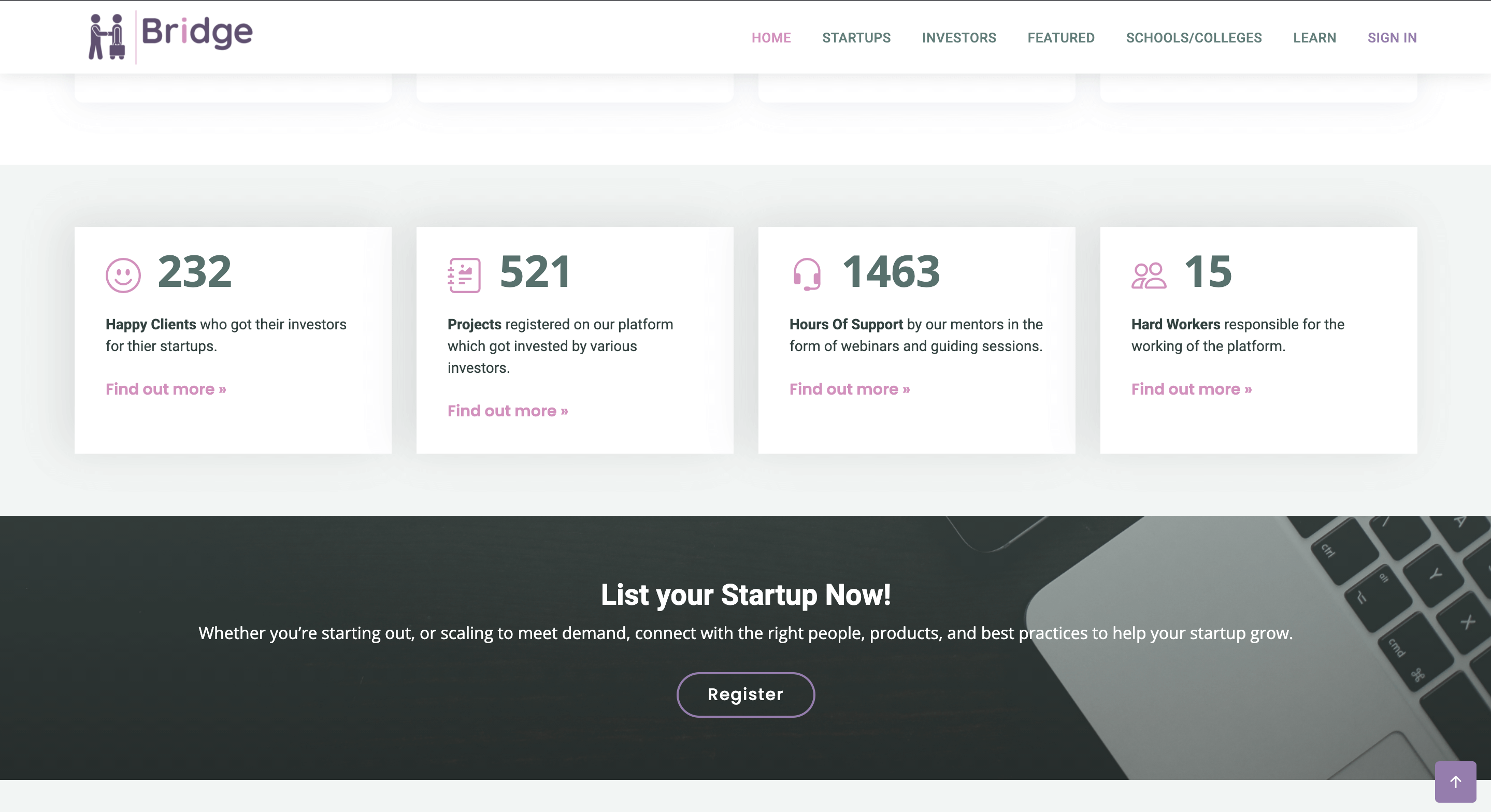Click SIGN IN link
Viewport: 1491px width, 812px height.
click(x=1392, y=38)
